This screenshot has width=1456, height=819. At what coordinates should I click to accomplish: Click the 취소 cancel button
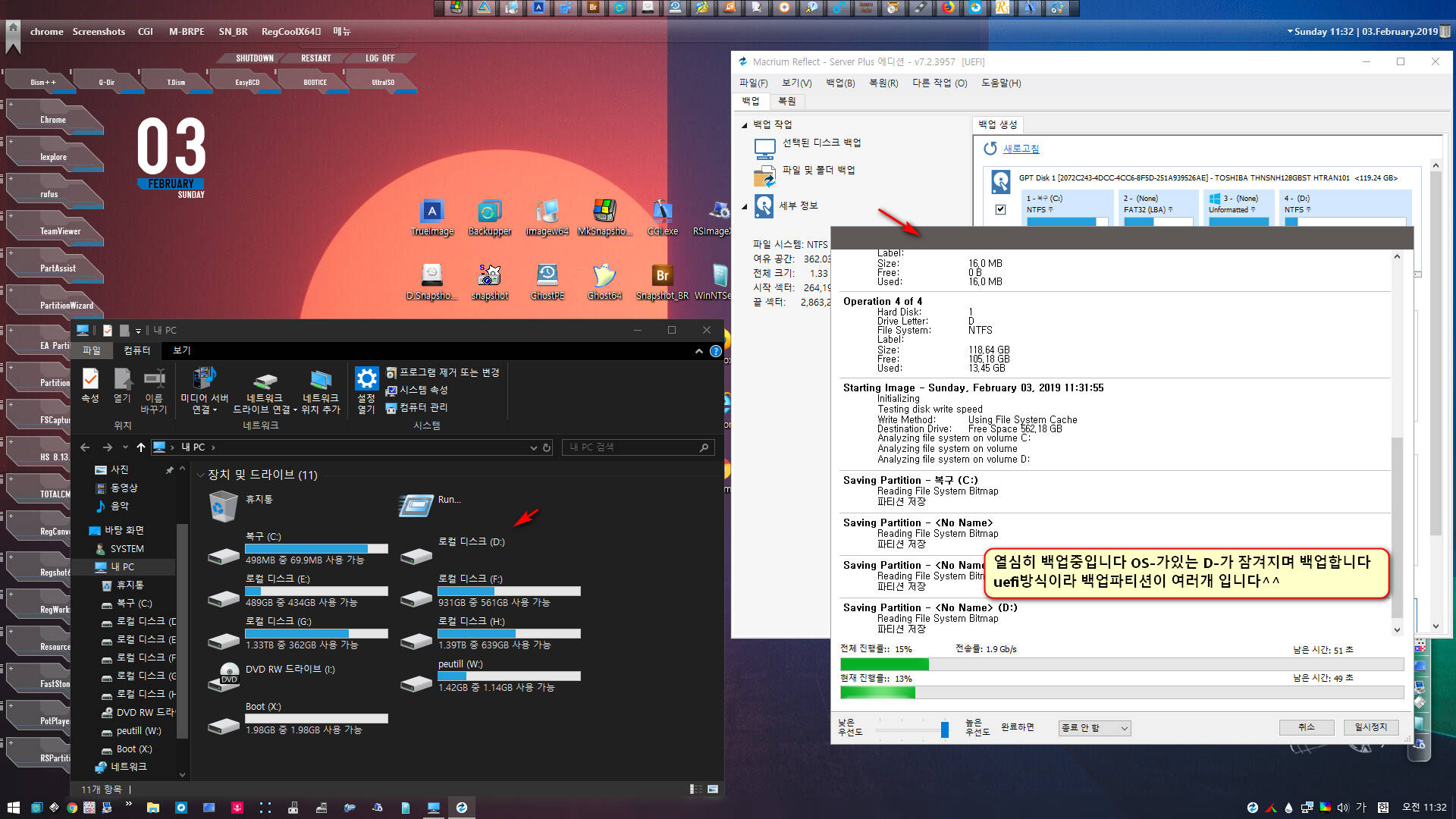tap(1306, 727)
